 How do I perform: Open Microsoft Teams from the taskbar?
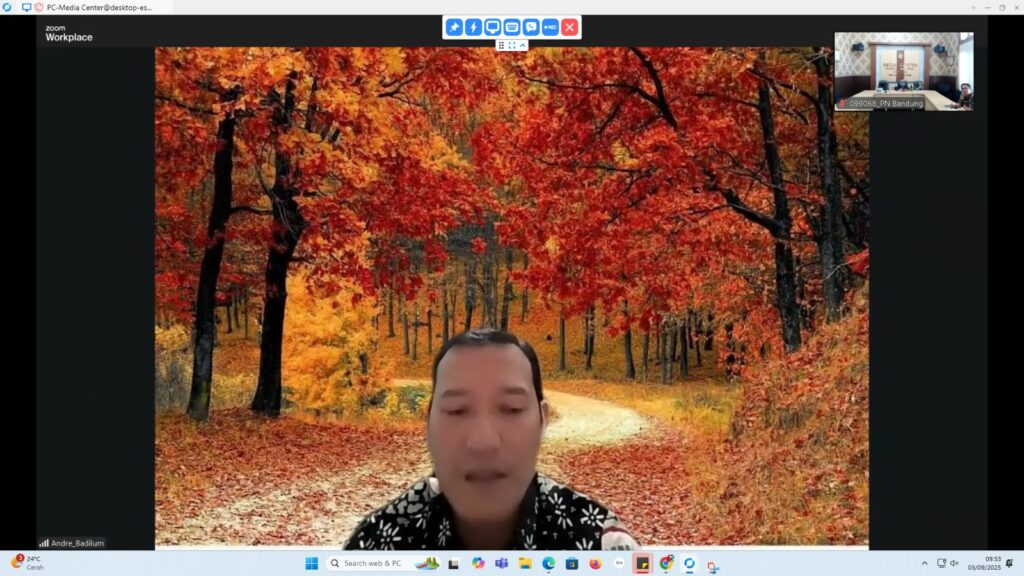pyautogui.click(x=501, y=563)
